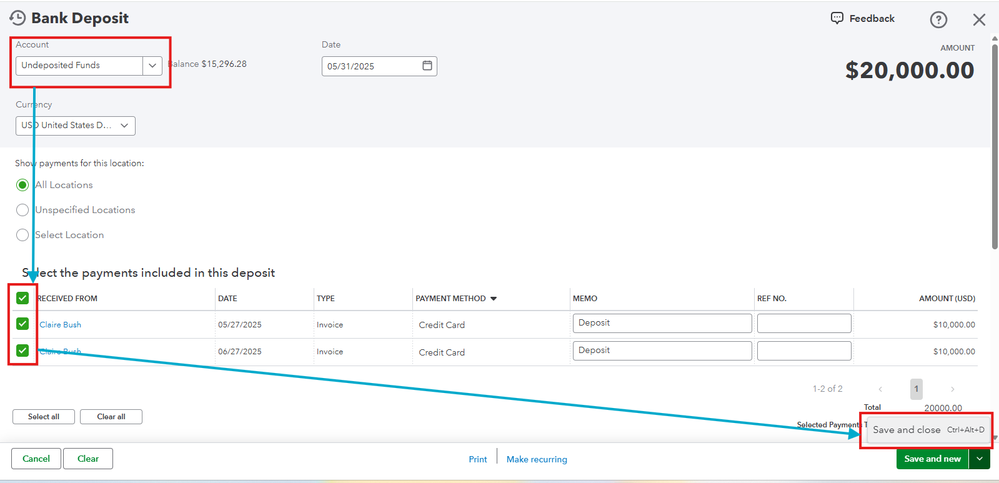This screenshot has height=483, width=999.
Task: Open the help question mark icon
Action: tap(938, 20)
